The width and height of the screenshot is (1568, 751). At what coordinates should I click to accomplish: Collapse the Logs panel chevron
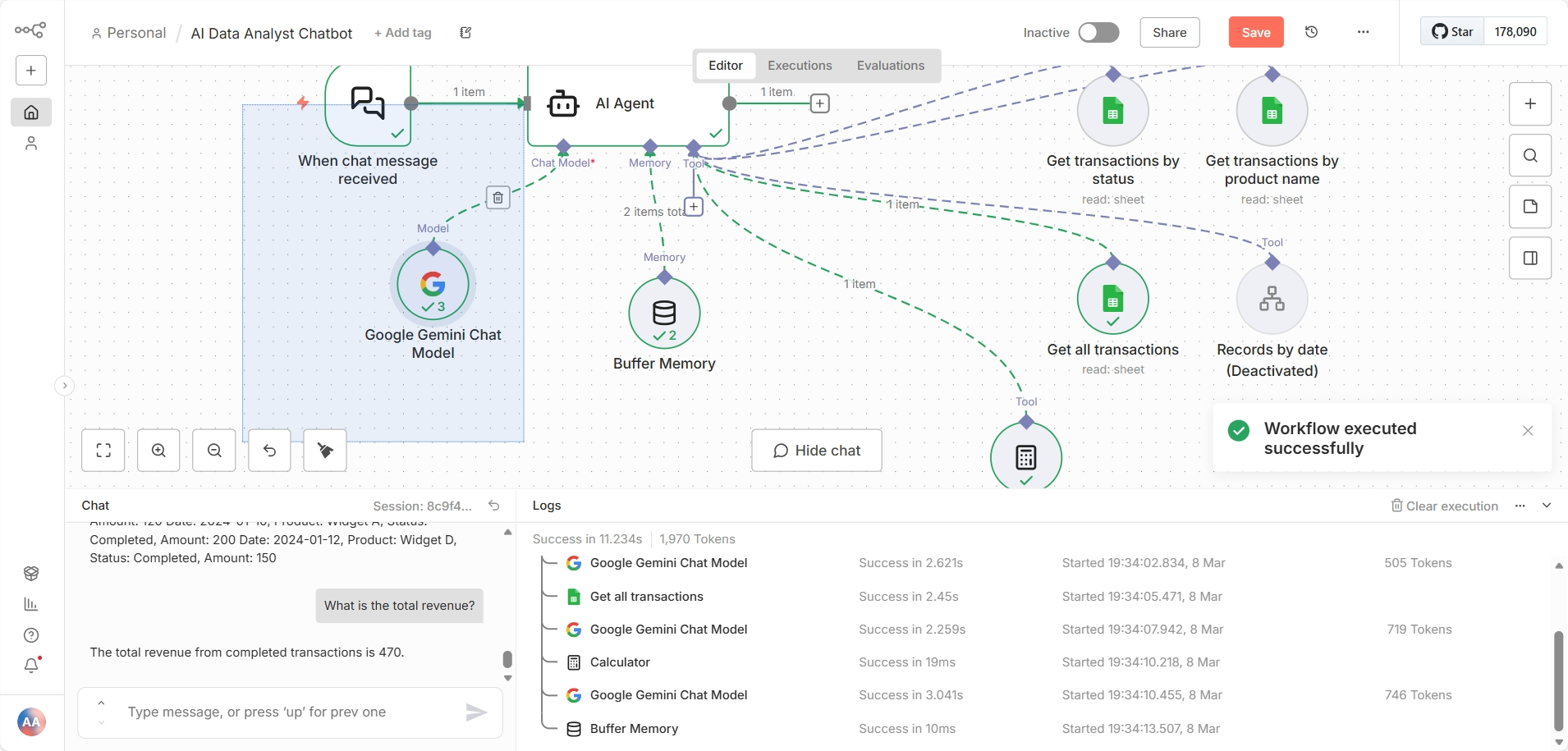pos(1547,506)
